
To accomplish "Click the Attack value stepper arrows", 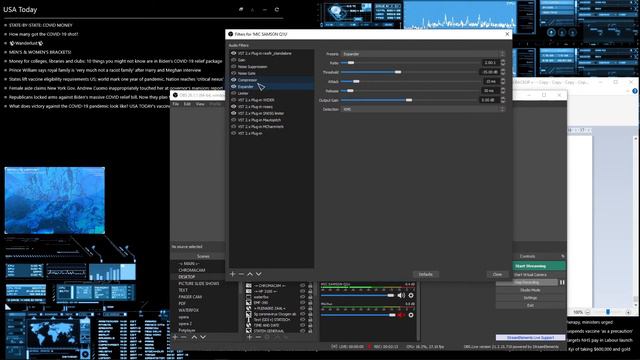I will 502,82.
